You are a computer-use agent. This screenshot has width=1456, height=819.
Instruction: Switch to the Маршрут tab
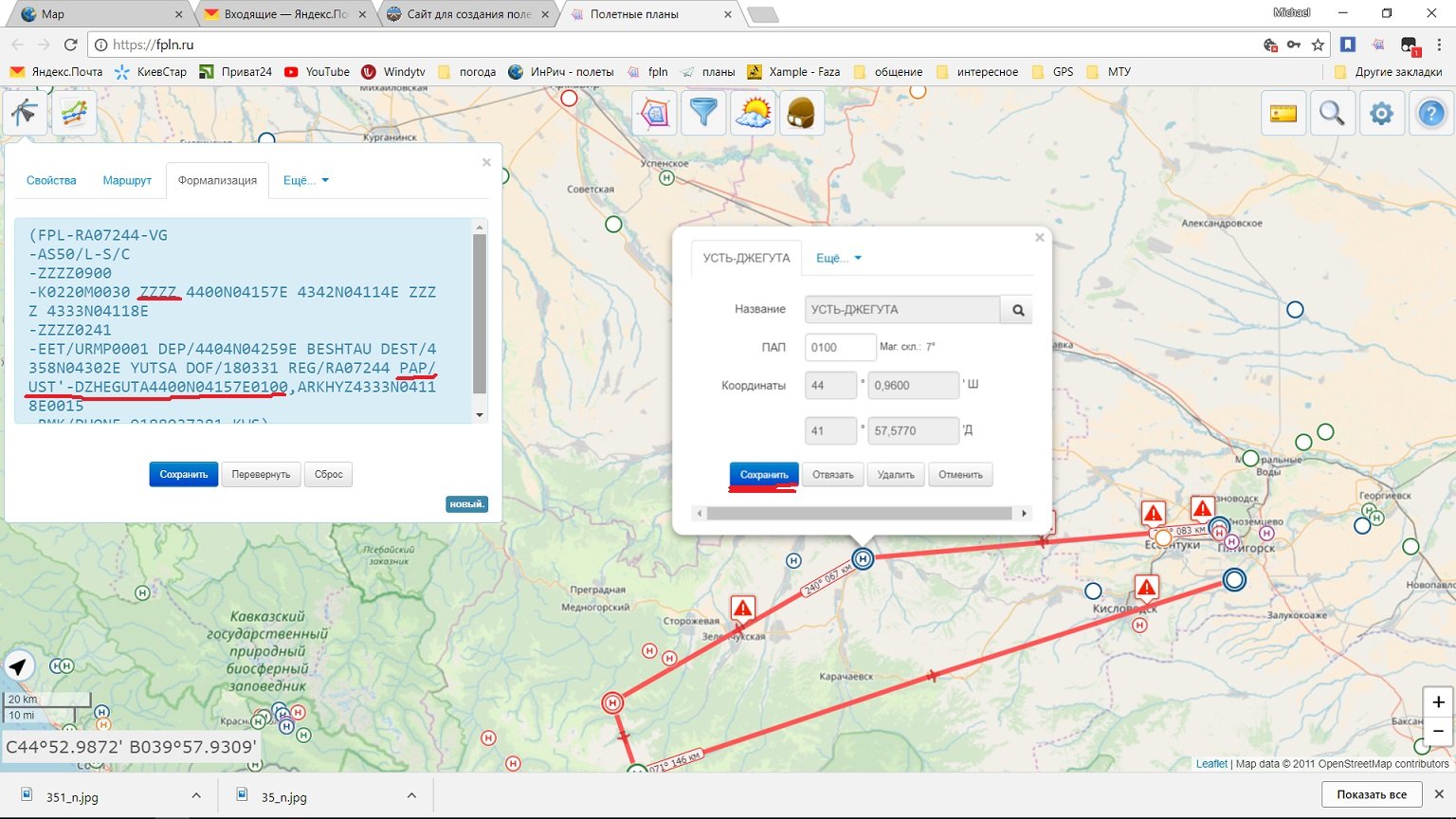coord(127,180)
